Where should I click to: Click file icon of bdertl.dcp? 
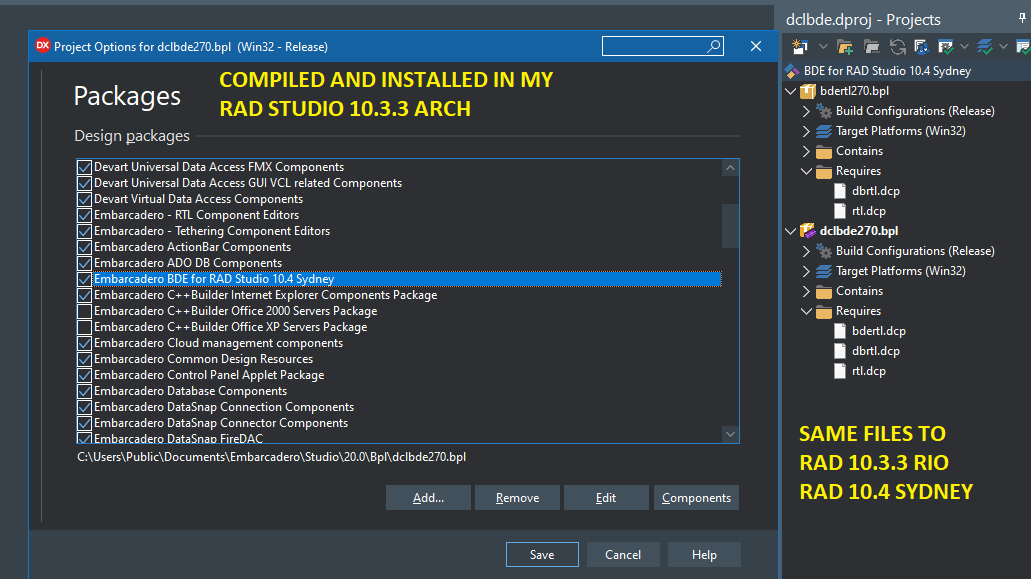(840, 331)
